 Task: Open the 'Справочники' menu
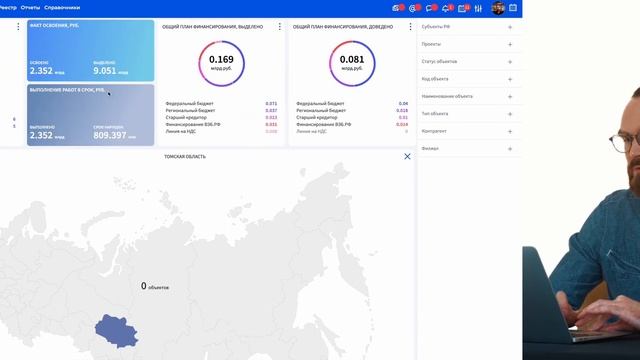tap(62, 8)
